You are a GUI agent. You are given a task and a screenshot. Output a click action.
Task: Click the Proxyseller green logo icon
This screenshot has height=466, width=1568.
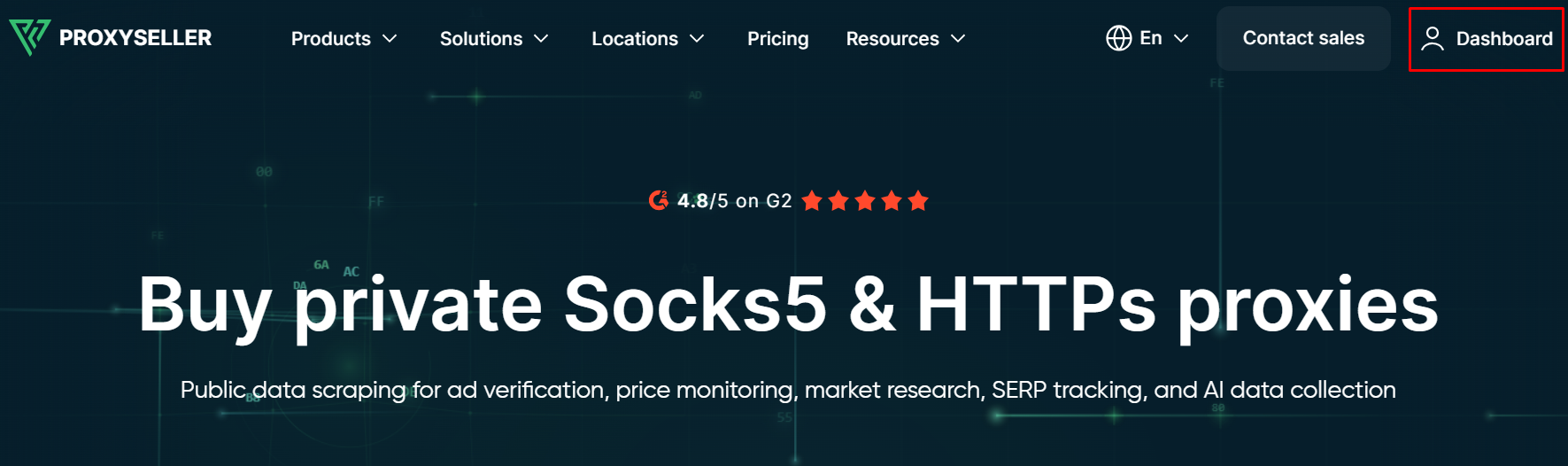[30, 37]
